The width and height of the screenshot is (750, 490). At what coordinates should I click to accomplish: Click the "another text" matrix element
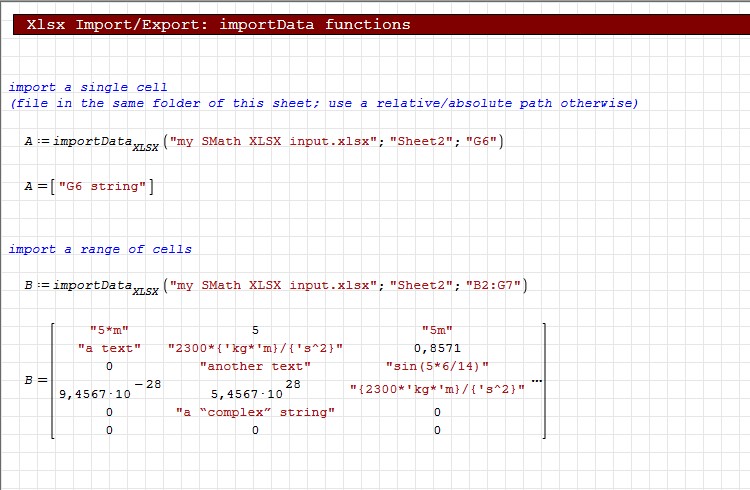coord(255,366)
